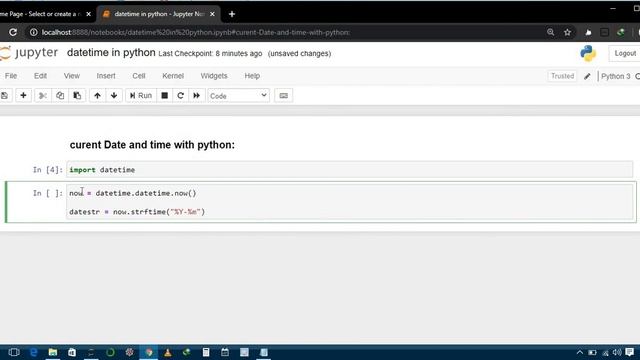Click the pencil edit mode icon

[587, 76]
